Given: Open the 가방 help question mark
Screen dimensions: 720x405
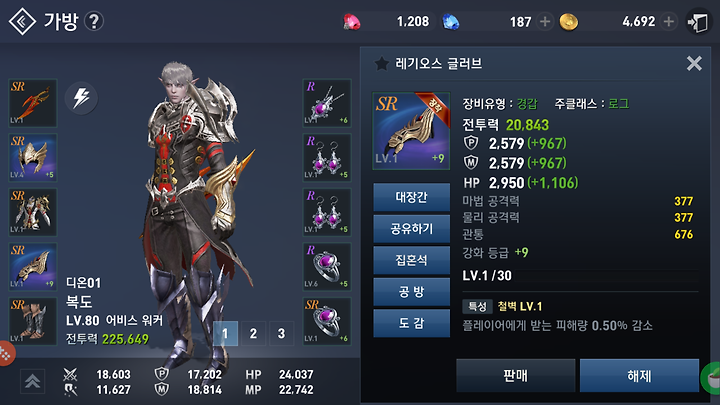Looking at the screenshot, I should pyautogui.click(x=94, y=21).
